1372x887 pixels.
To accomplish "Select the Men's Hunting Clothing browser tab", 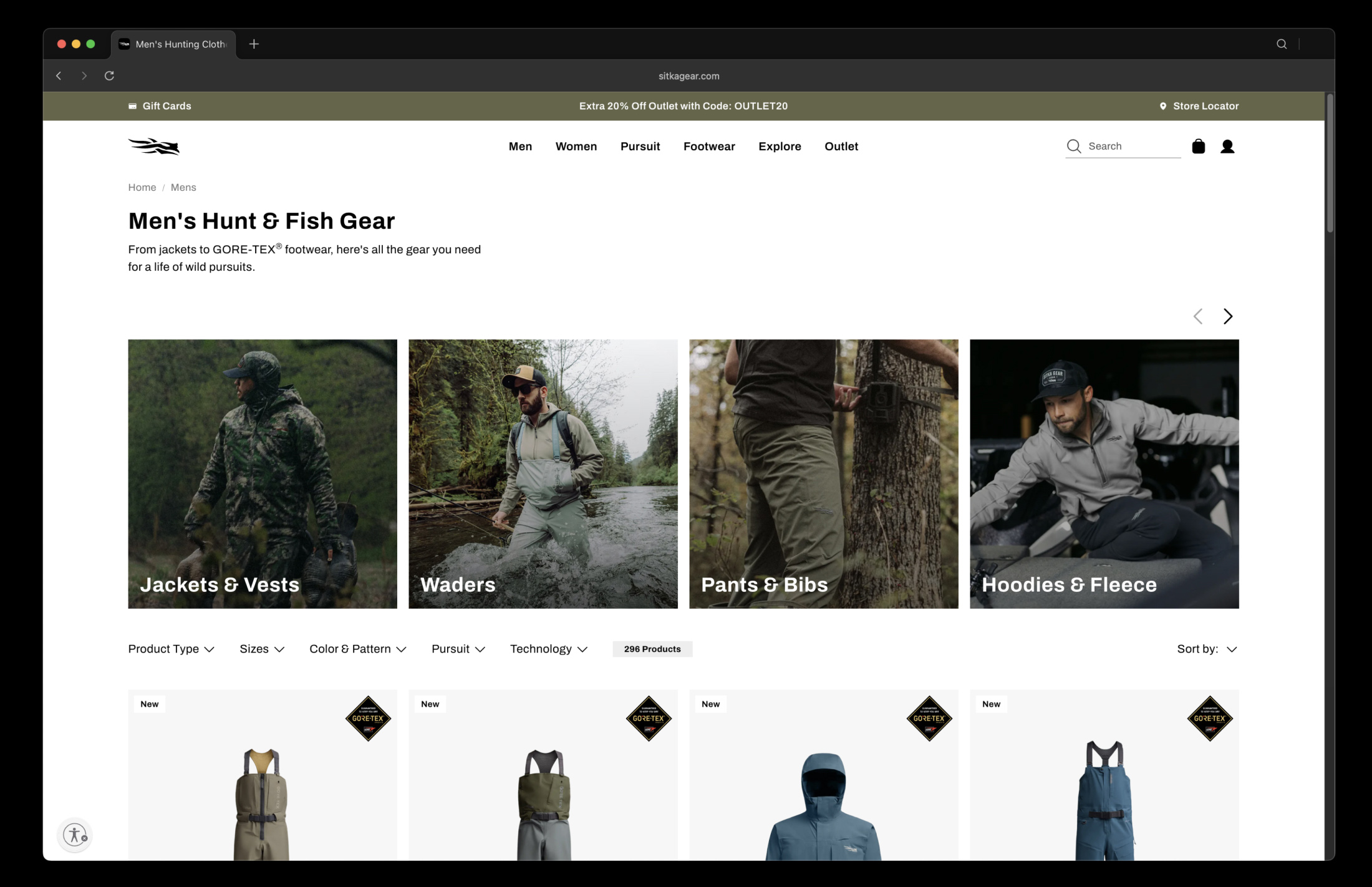I will coord(174,44).
